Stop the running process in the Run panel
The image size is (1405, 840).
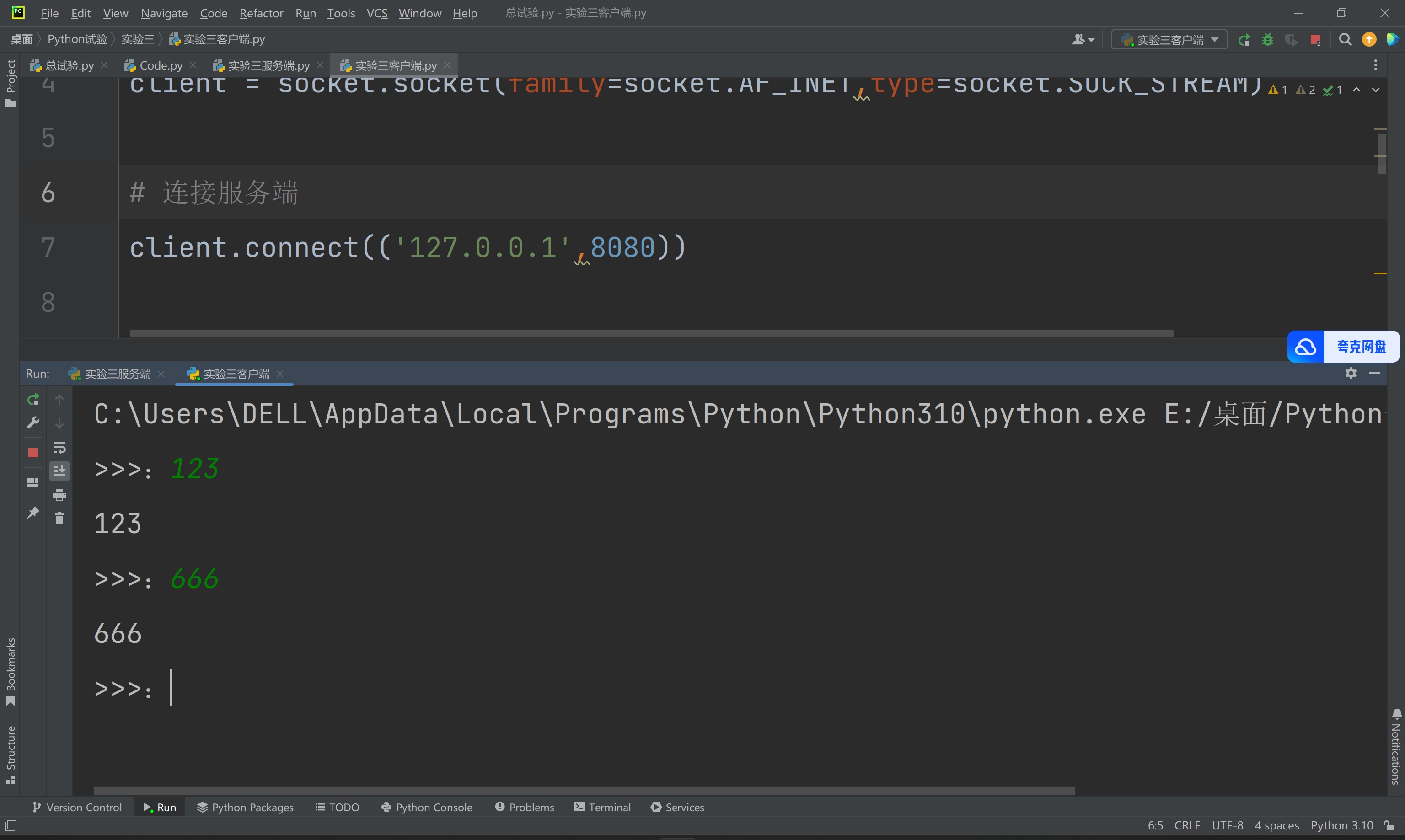33,453
